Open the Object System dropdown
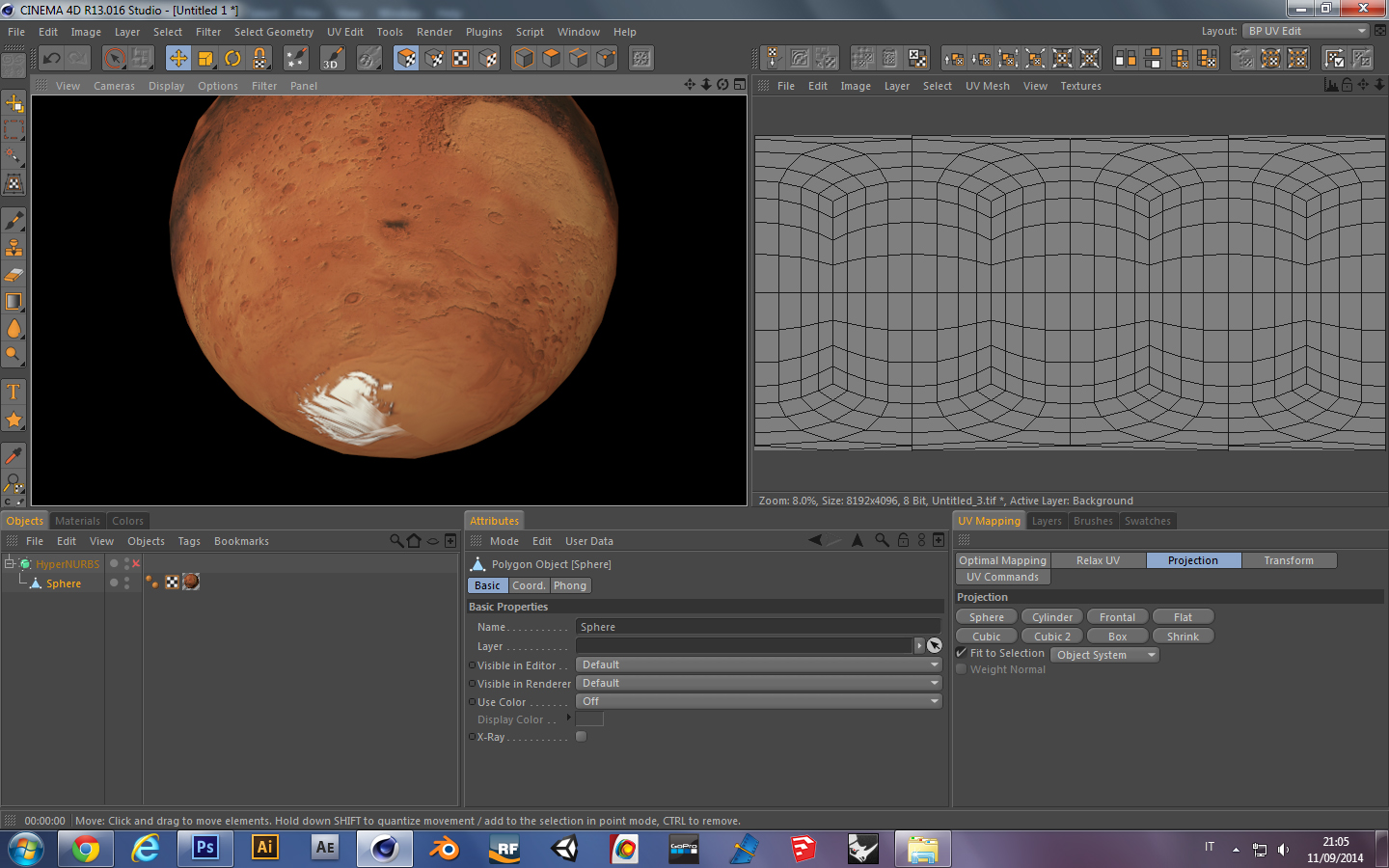This screenshot has height=868, width=1389. point(1103,655)
